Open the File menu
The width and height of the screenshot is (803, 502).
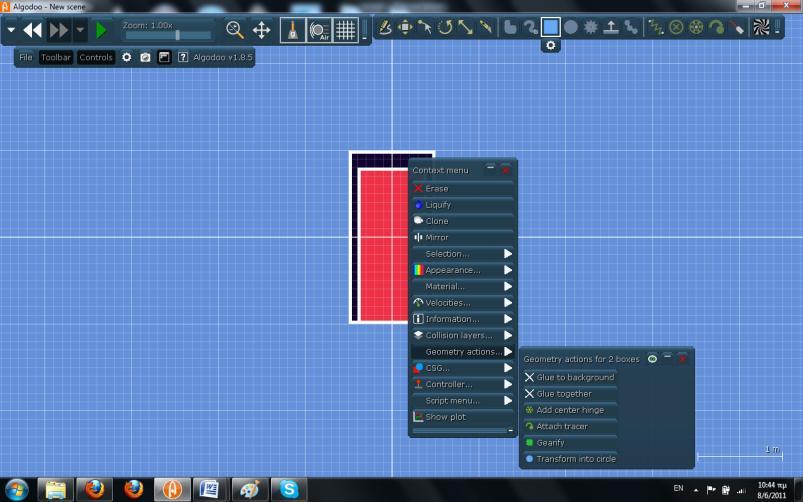click(x=26, y=57)
